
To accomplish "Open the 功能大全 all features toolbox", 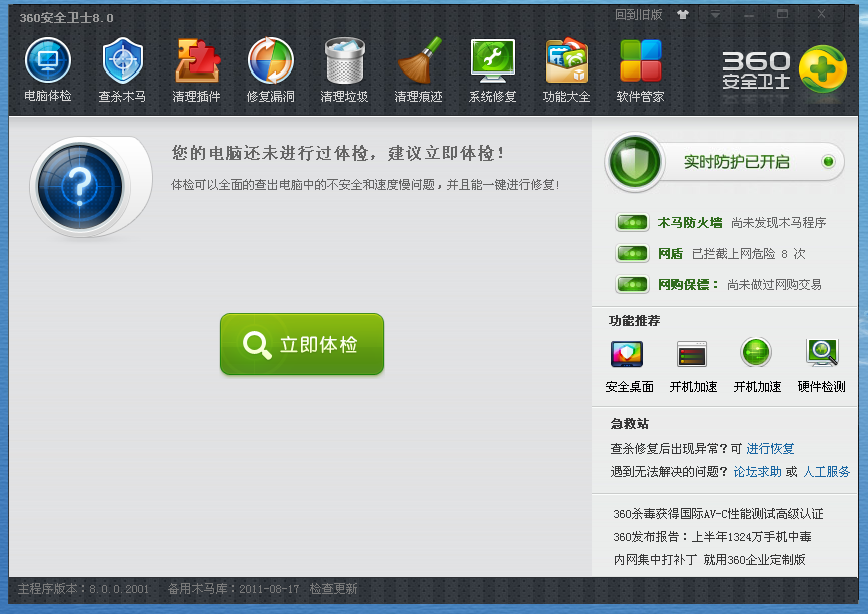I will click(x=566, y=70).
